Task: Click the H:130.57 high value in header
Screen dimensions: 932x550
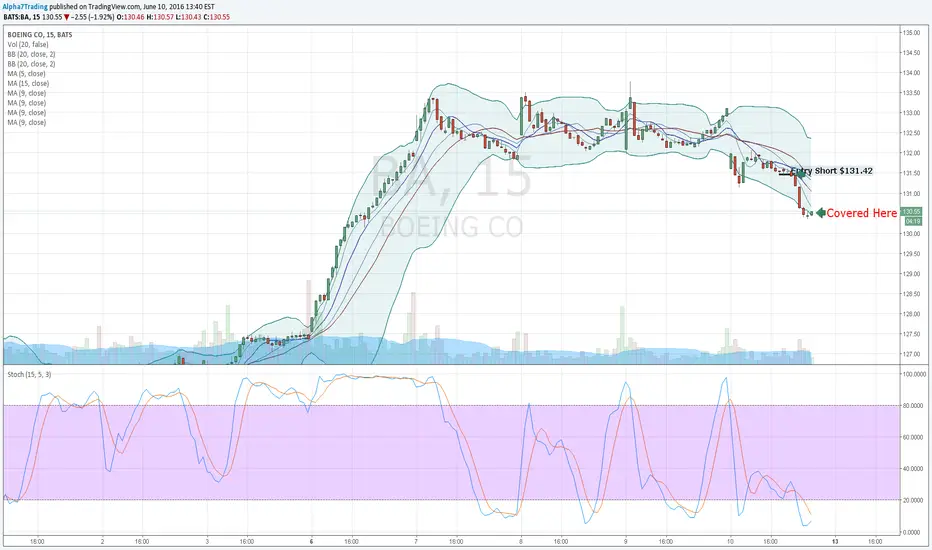Action: pos(160,17)
